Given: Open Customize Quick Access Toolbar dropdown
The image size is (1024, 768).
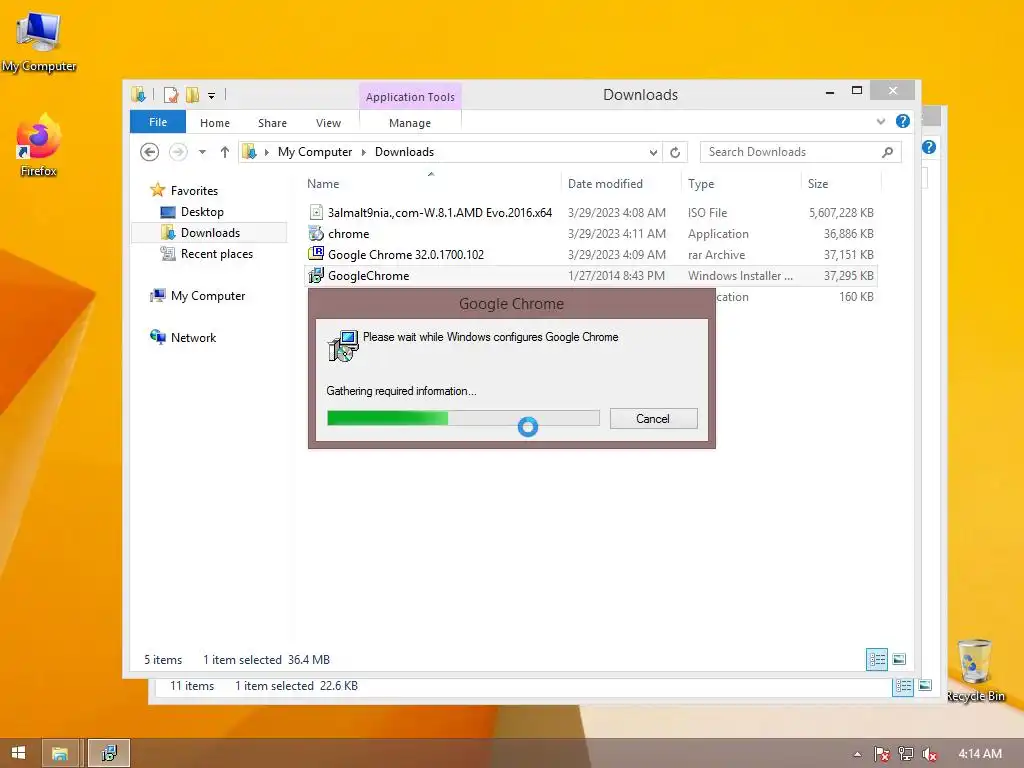Looking at the screenshot, I should click(212, 96).
